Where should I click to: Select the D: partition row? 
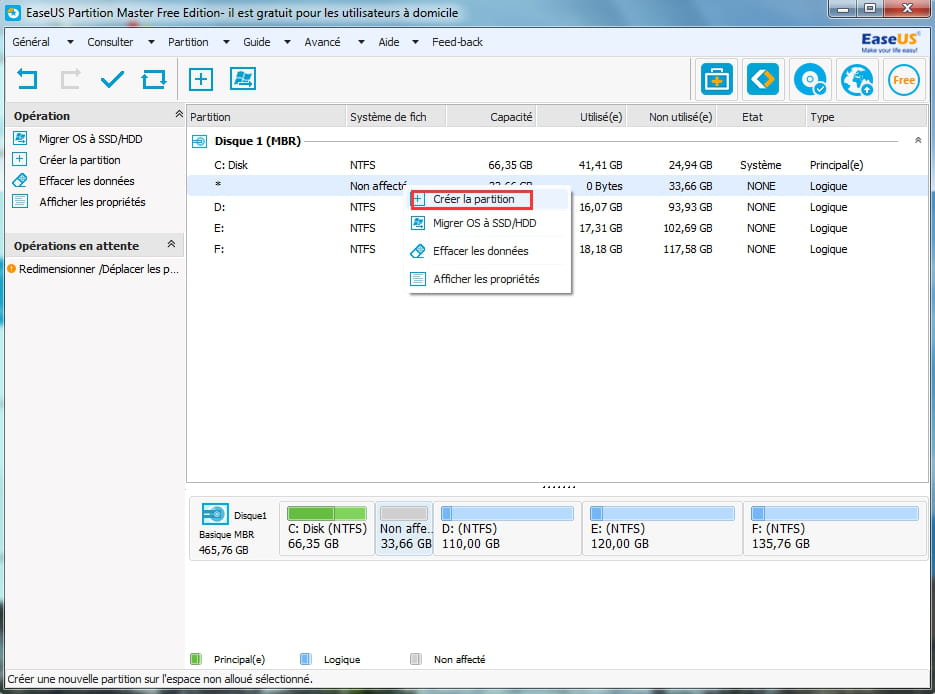point(557,207)
